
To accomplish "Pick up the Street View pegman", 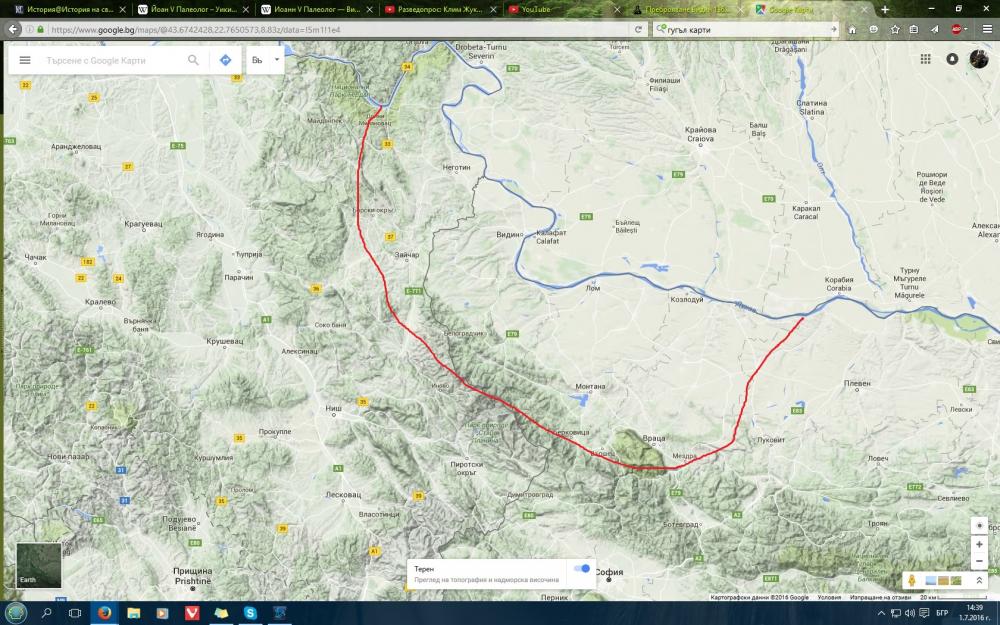I will [912, 580].
